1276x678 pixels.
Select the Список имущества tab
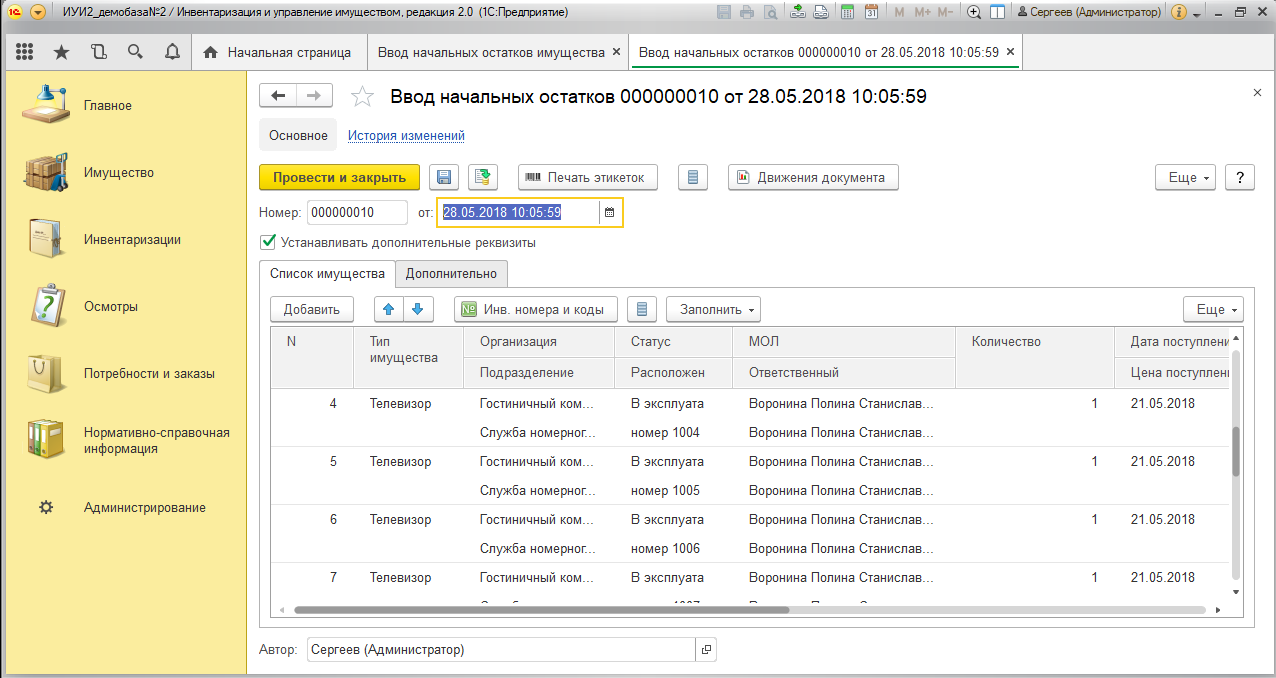click(327, 273)
